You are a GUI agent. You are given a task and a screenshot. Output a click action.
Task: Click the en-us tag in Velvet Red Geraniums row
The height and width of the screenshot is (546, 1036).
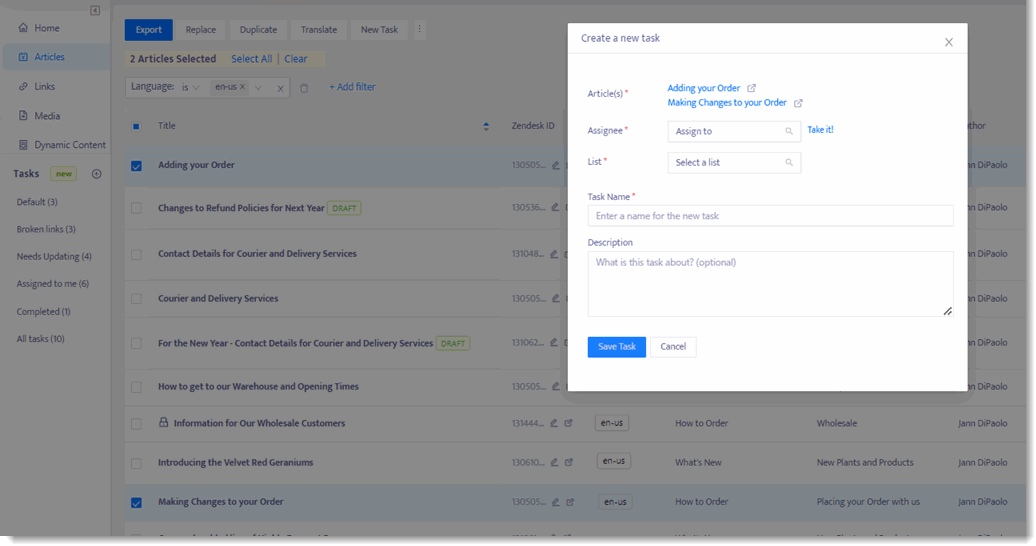coord(614,461)
